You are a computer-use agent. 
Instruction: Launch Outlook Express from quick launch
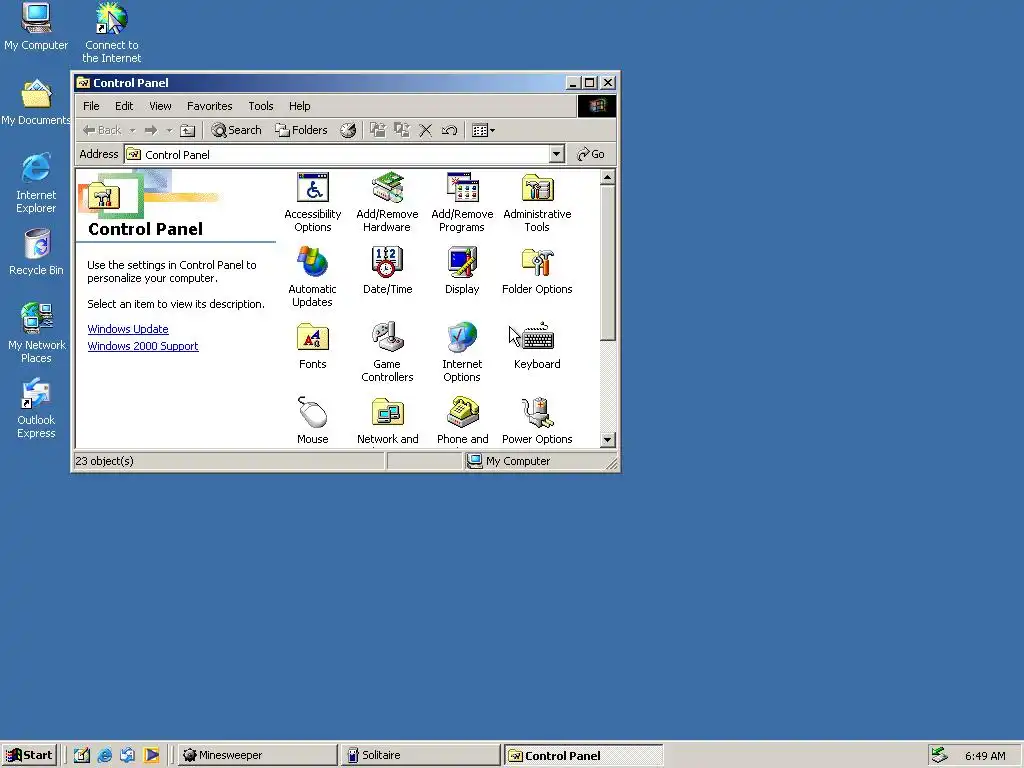[127, 755]
